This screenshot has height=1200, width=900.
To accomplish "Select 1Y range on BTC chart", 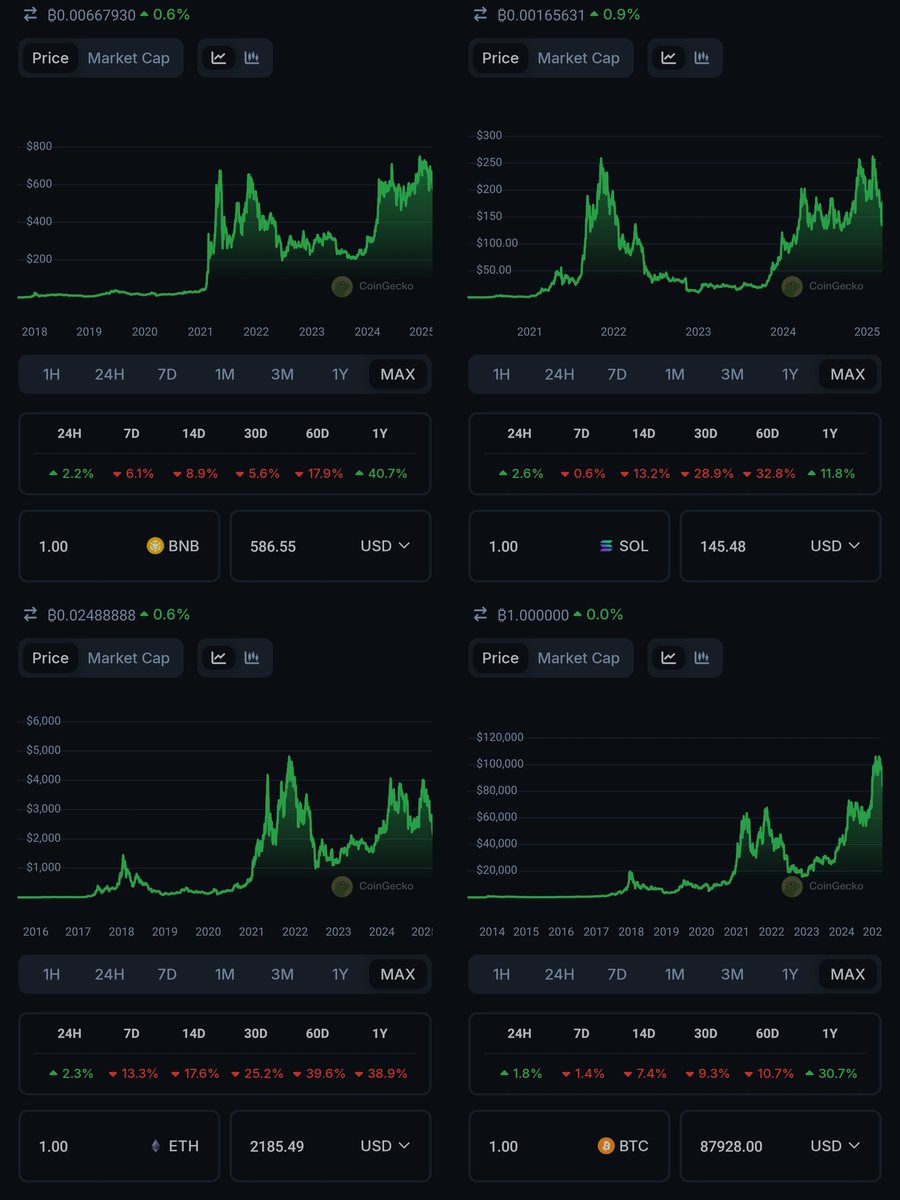I will click(790, 974).
